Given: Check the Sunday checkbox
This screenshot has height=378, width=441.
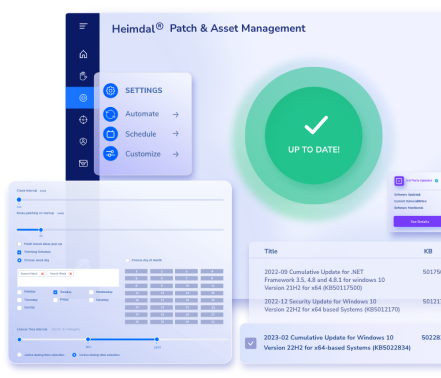Looking at the screenshot, I should pyautogui.click(x=19, y=308).
